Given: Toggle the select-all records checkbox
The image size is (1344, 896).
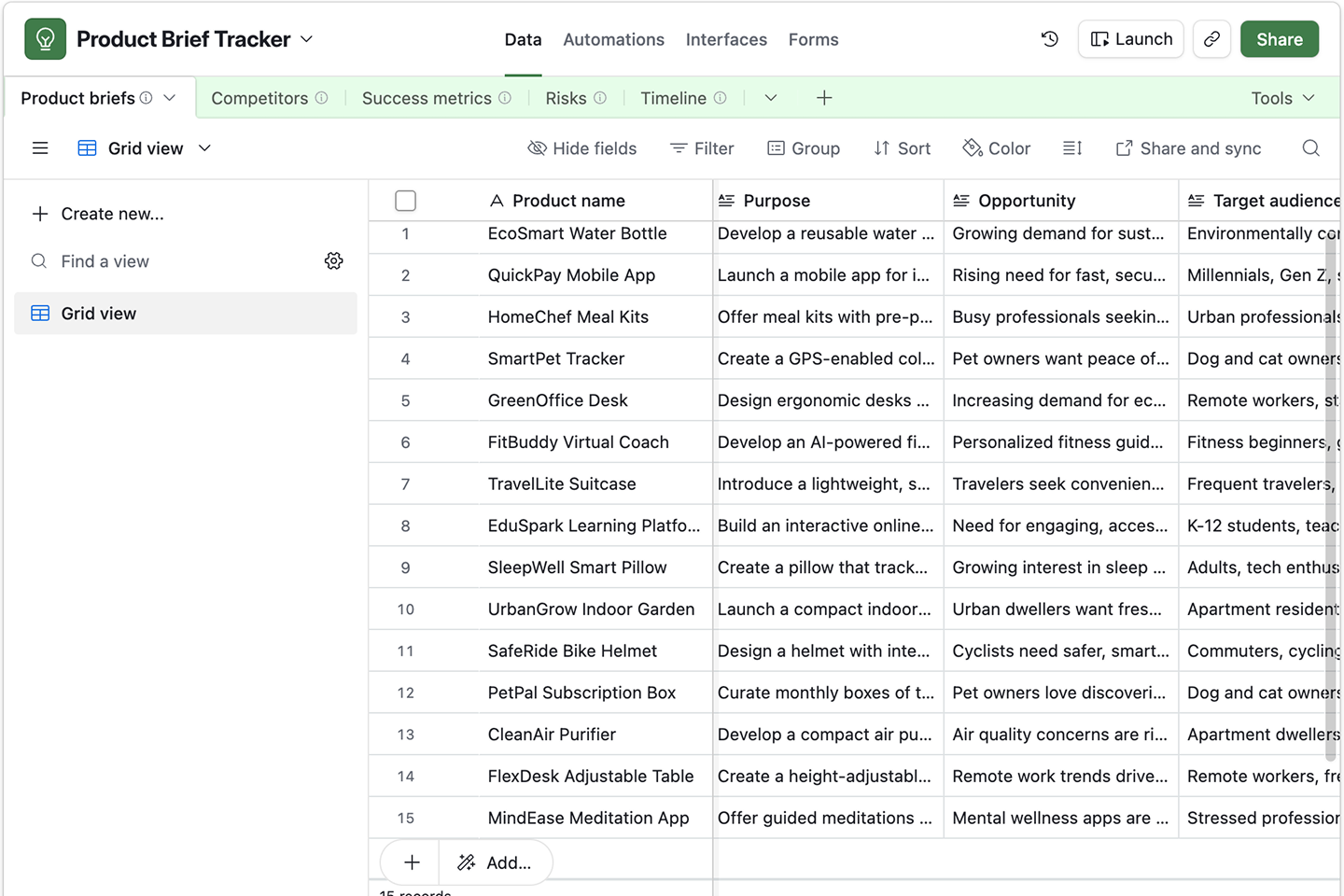Looking at the screenshot, I should point(405,201).
